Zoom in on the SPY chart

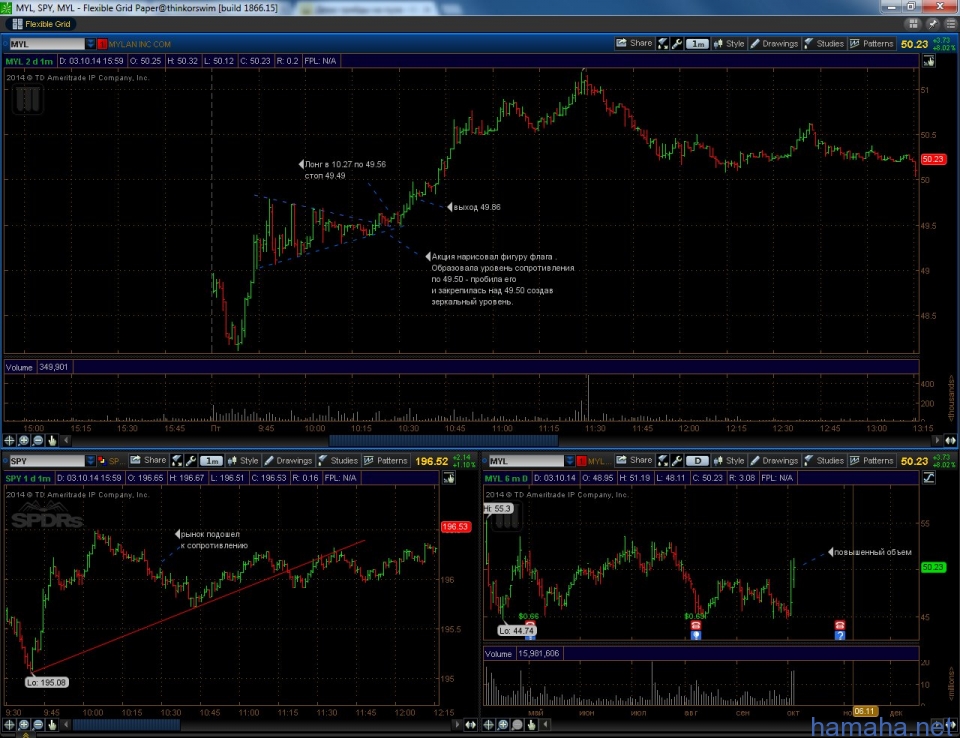point(24,725)
